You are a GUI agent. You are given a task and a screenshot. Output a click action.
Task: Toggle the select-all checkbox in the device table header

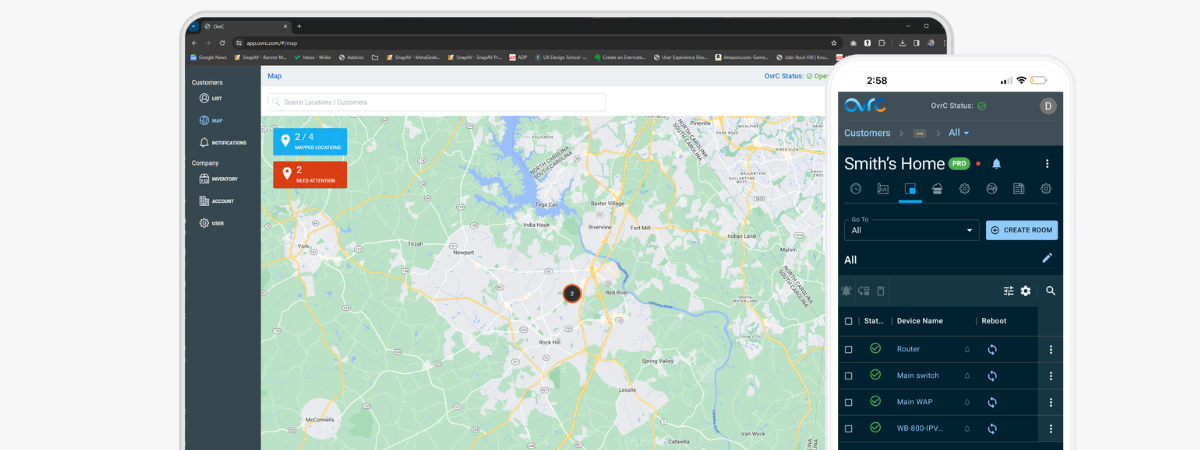[x=849, y=321]
